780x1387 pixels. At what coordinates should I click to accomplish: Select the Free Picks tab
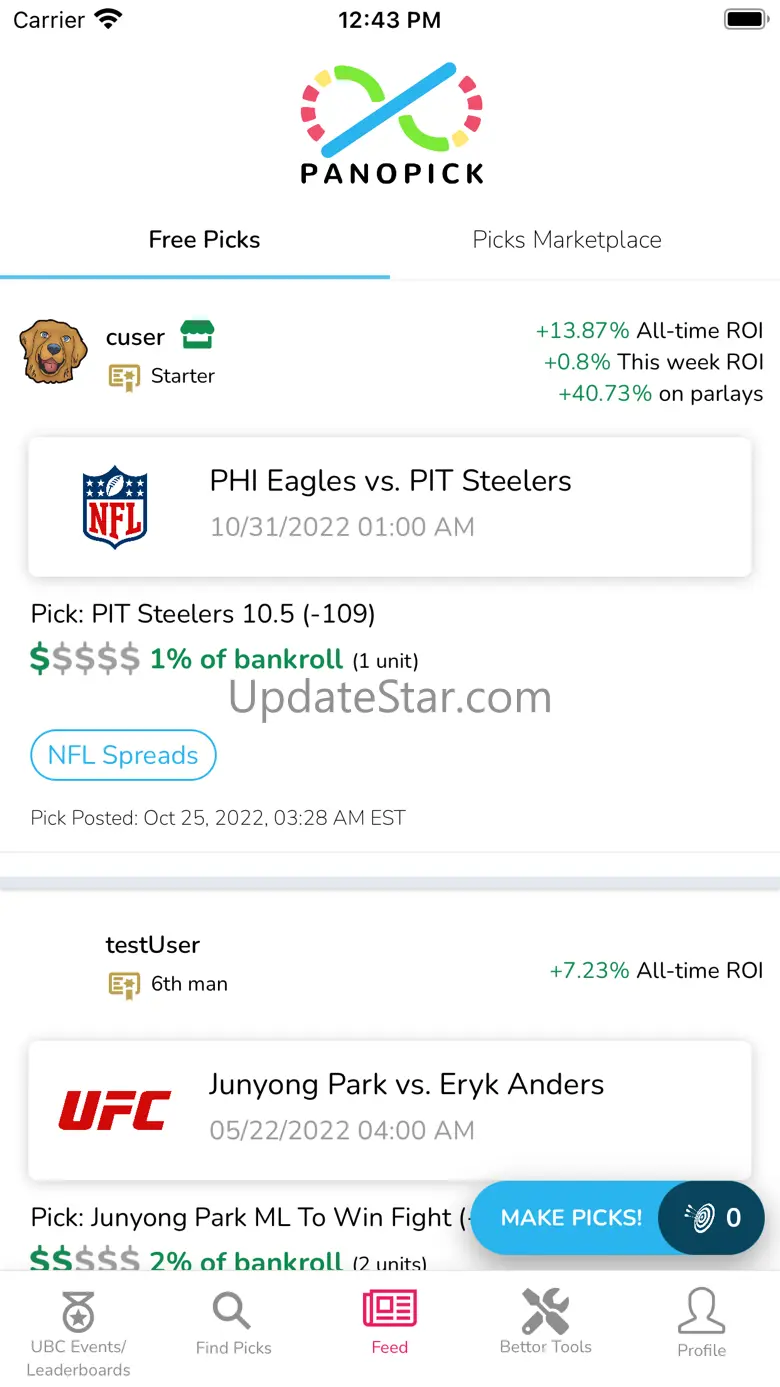pyautogui.click(x=204, y=240)
